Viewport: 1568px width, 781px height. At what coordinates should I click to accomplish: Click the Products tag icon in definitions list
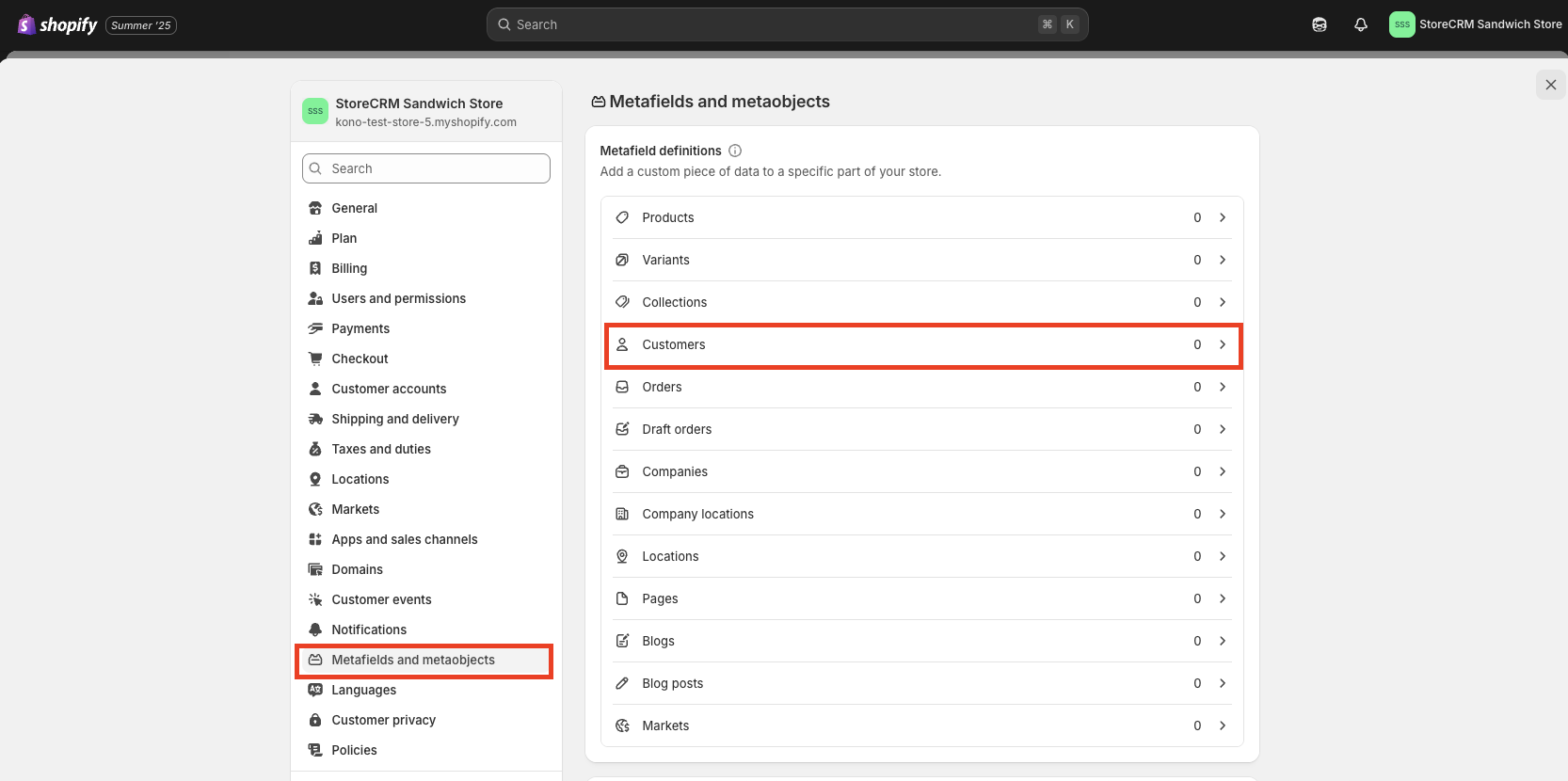(x=622, y=217)
